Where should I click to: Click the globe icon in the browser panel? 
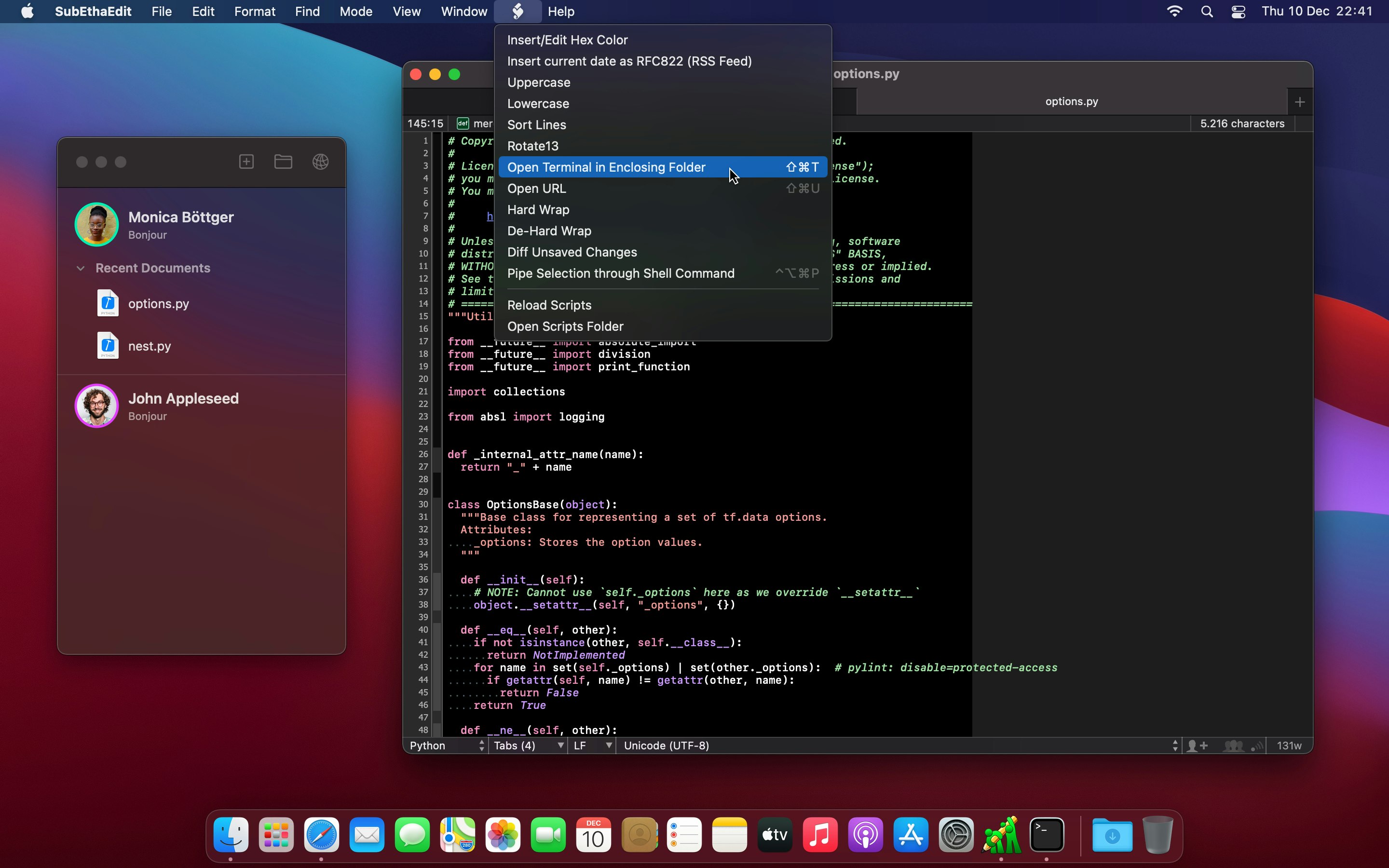pyautogui.click(x=320, y=162)
